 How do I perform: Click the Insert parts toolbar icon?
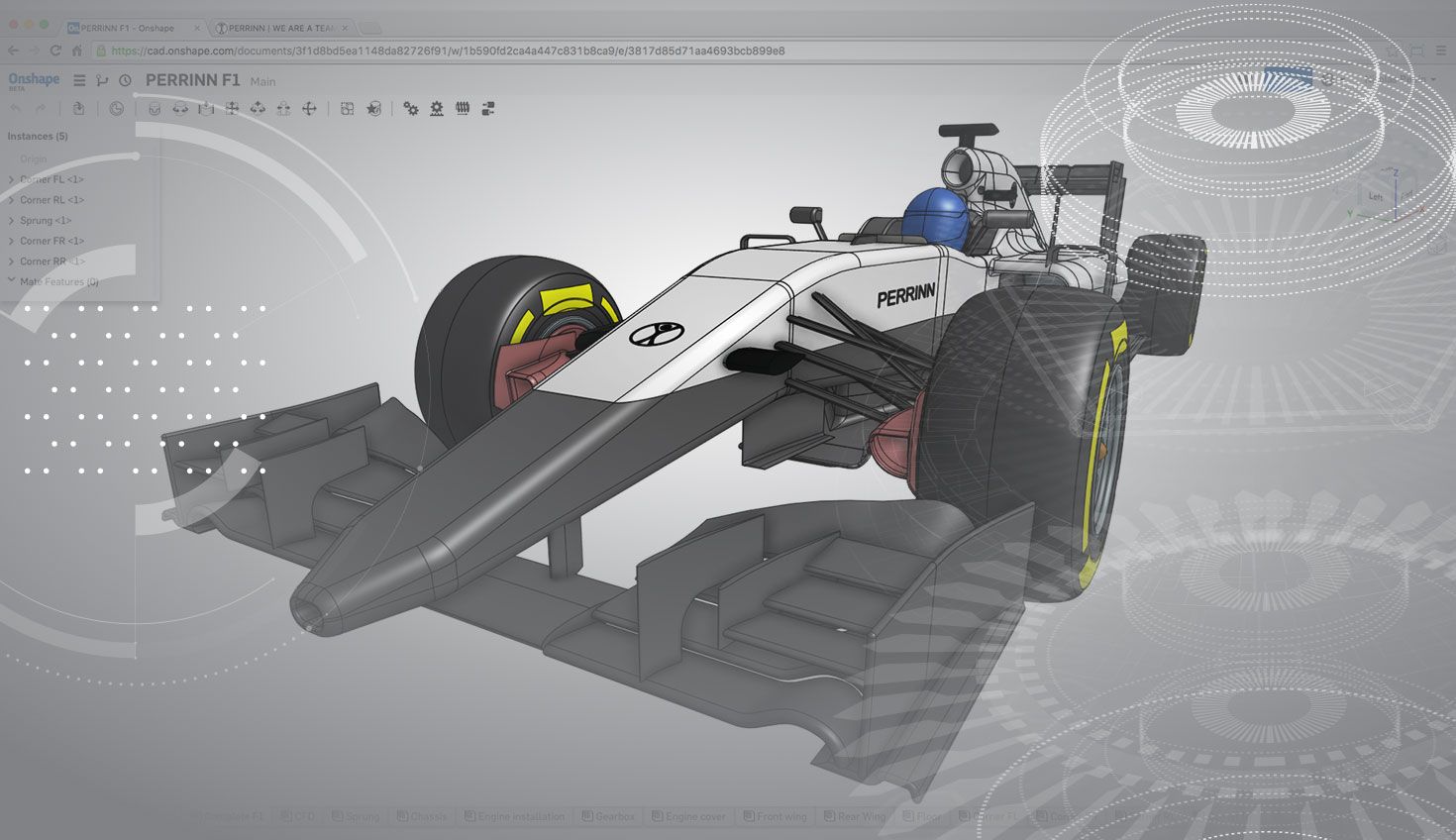coord(78,109)
